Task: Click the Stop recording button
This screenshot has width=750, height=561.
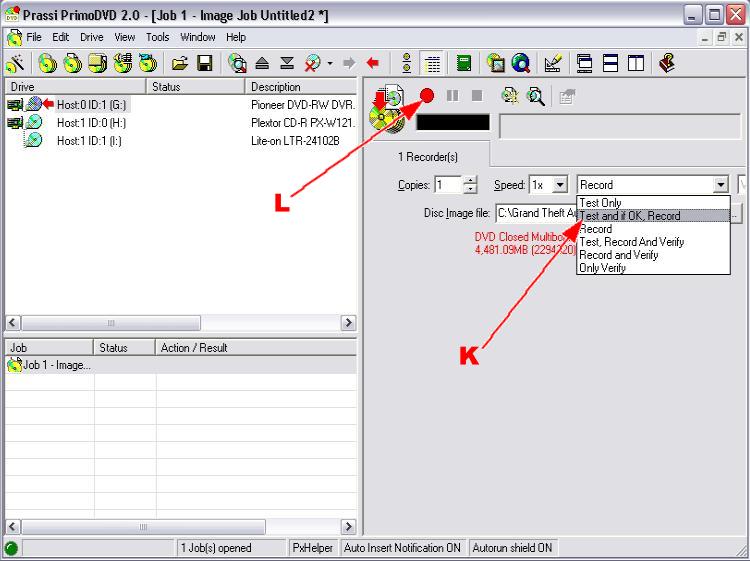Action: click(477, 96)
